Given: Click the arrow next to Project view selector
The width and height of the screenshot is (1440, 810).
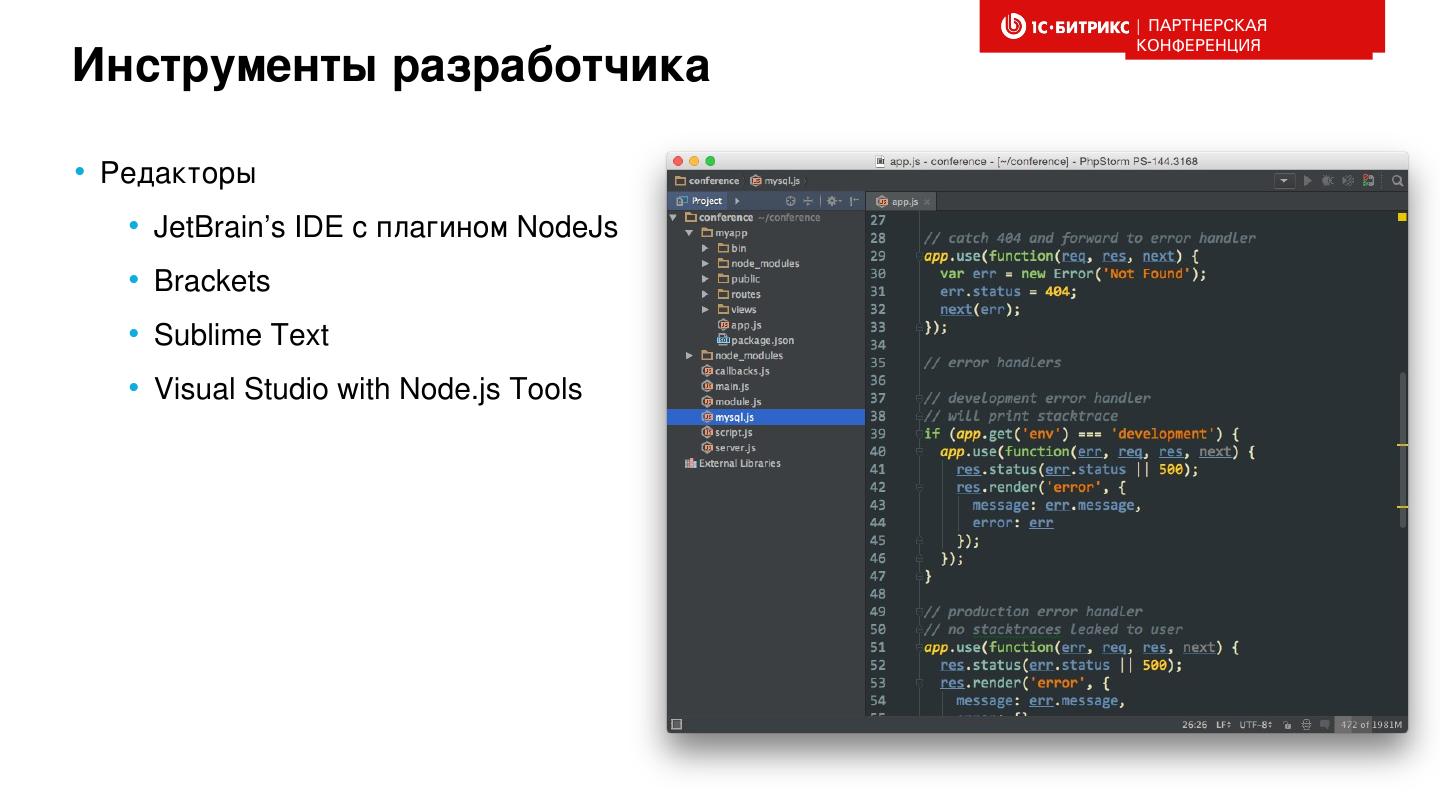Looking at the screenshot, I should point(737,201).
